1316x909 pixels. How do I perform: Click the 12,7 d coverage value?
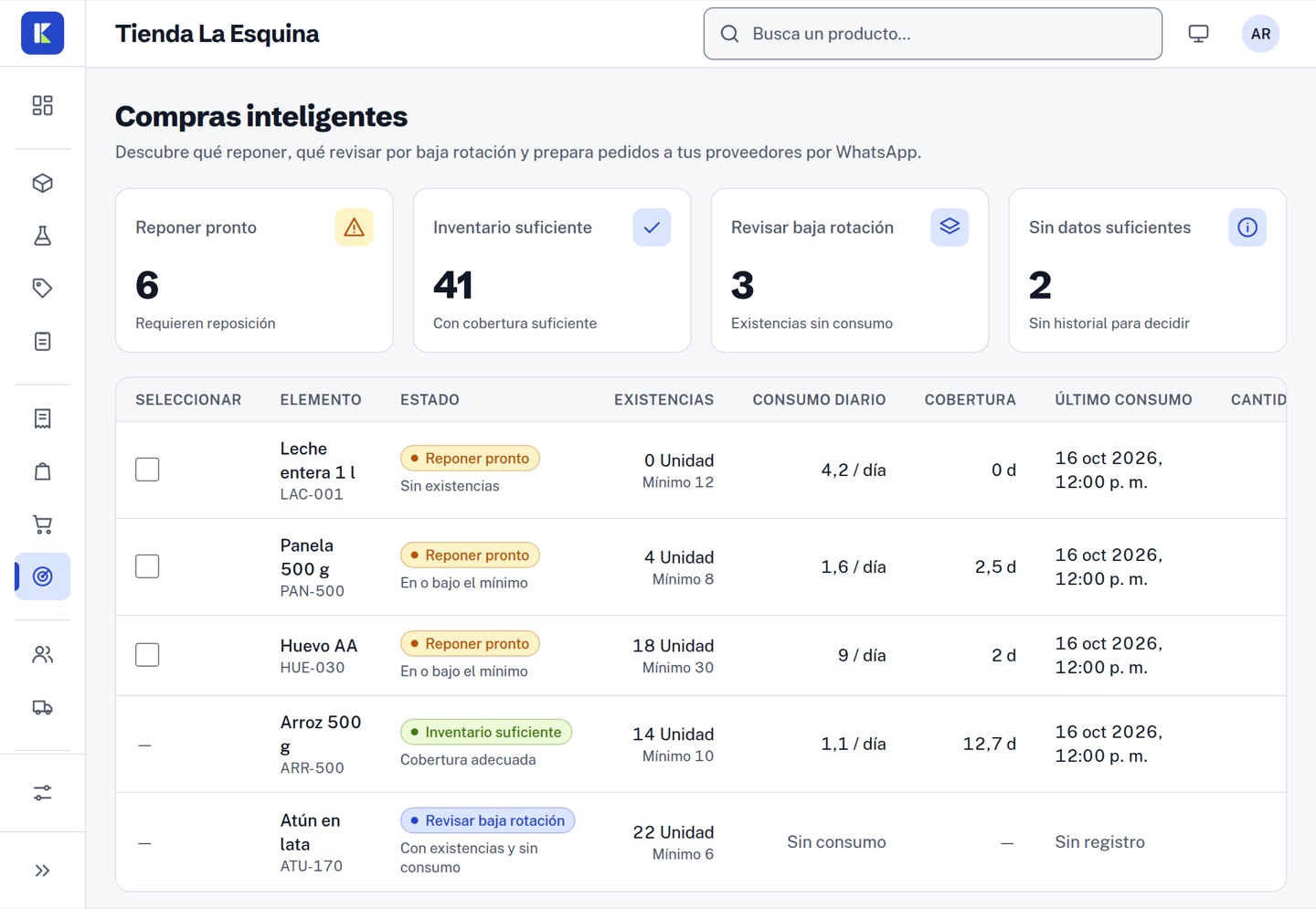point(989,744)
